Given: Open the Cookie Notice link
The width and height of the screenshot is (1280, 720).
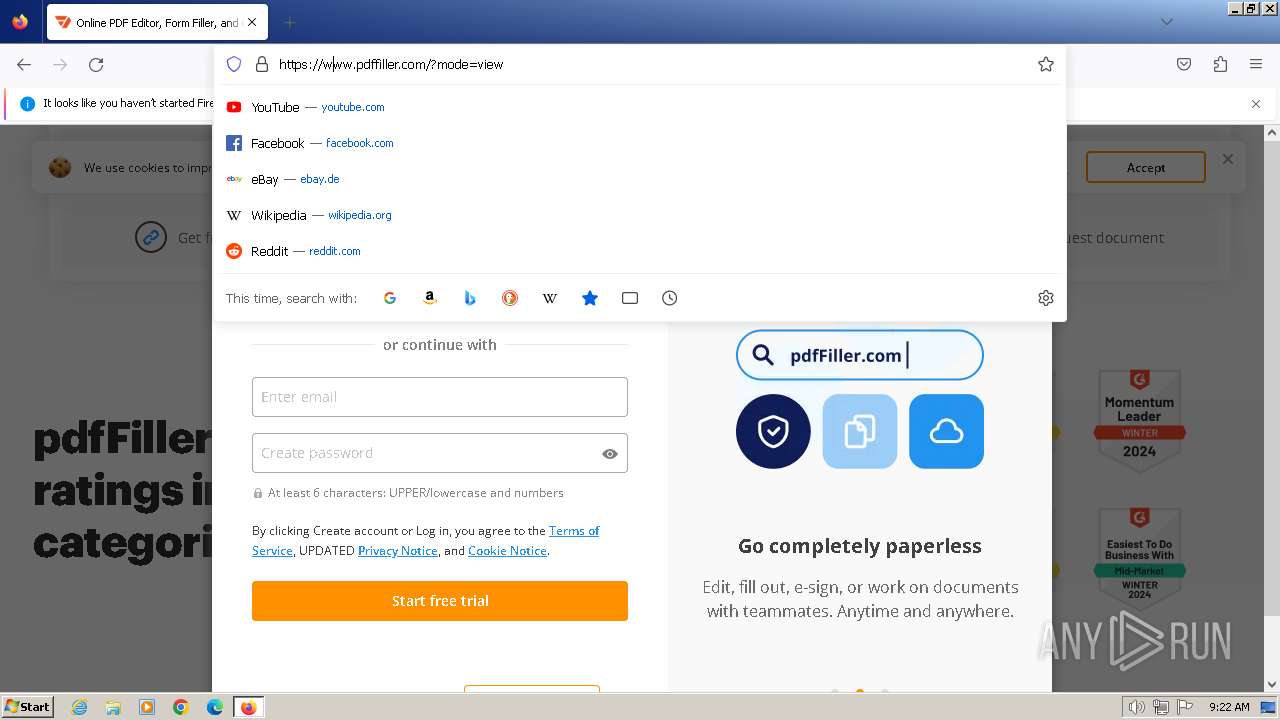Looking at the screenshot, I should click(507, 551).
